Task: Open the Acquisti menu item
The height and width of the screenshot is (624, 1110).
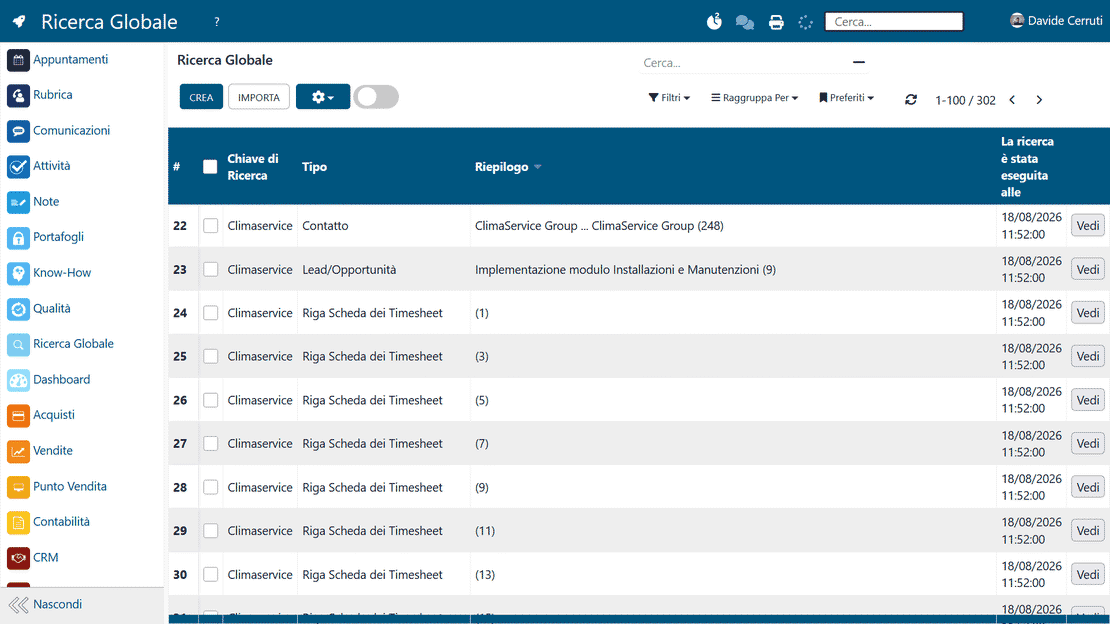Action: (x=54, y=415)
